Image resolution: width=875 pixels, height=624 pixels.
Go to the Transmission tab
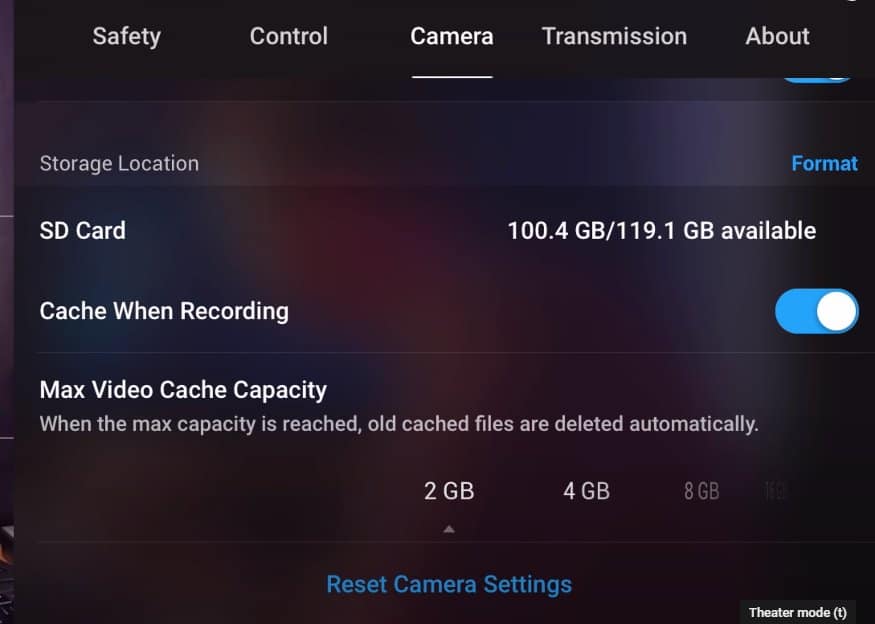point(614,36)
